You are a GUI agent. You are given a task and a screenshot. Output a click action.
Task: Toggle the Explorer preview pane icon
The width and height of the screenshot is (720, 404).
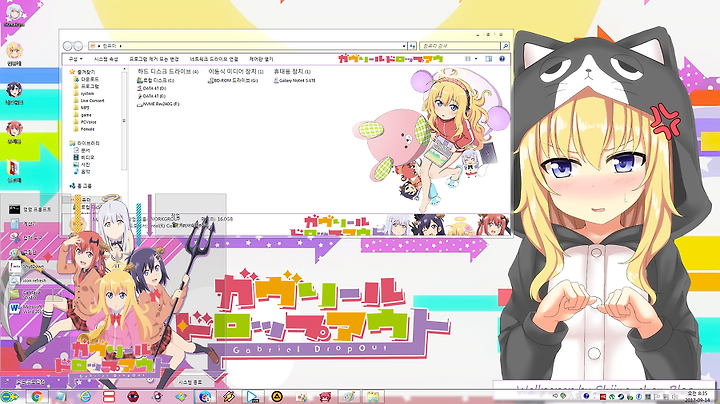489,59
